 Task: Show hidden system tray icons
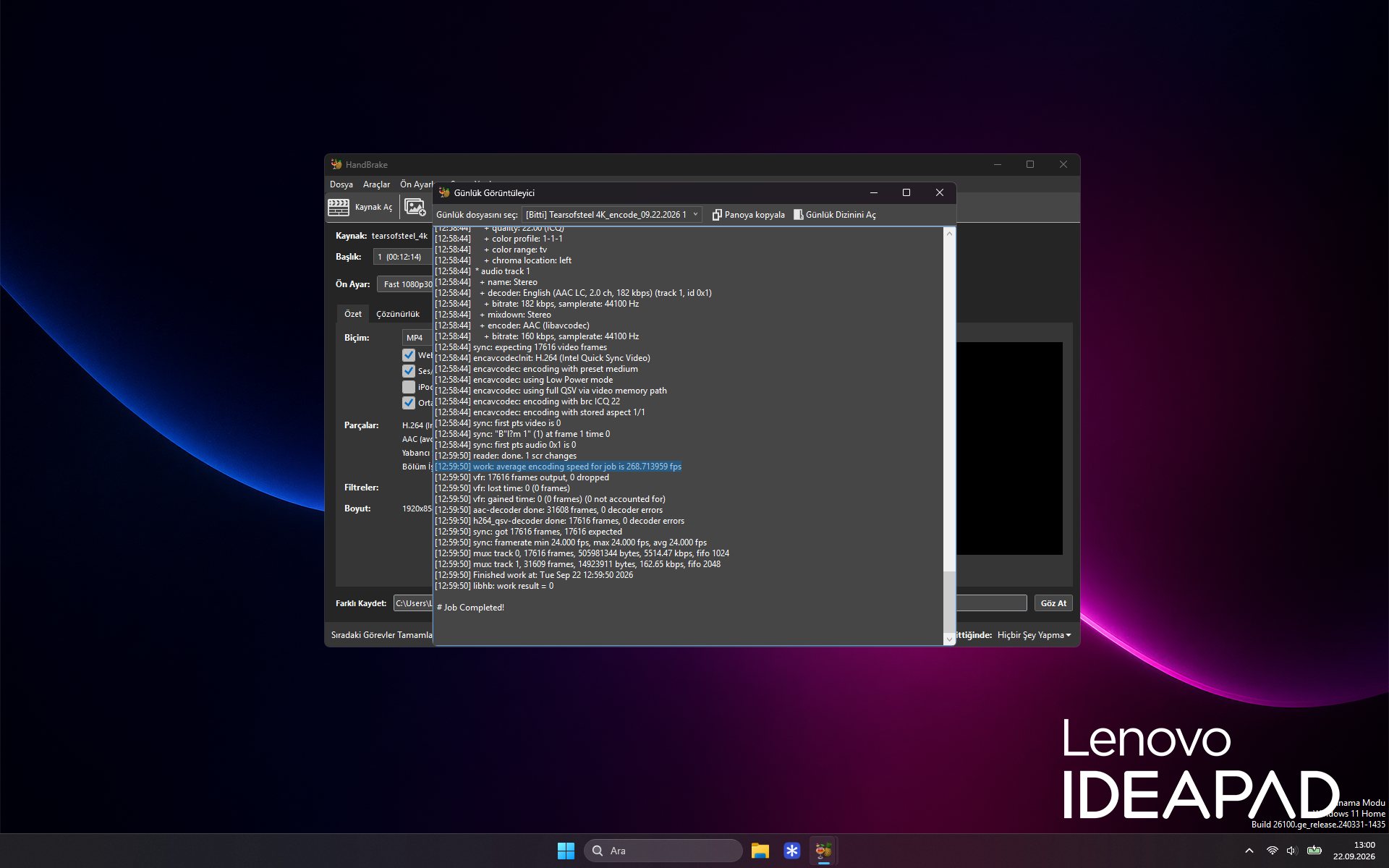[x=1249, y=851]
